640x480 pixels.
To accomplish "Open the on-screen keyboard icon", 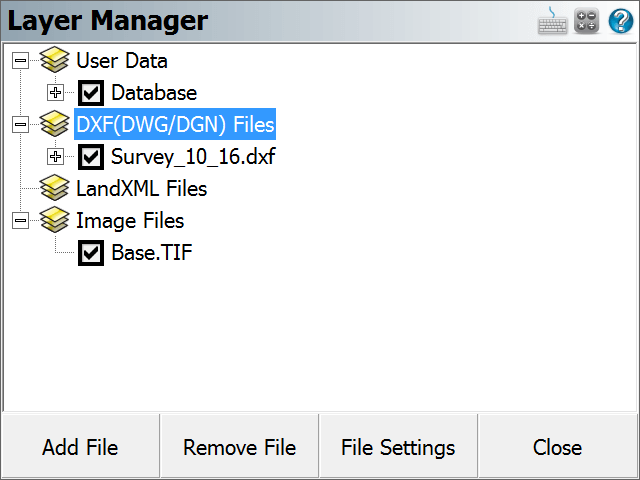I will point(552,21).
